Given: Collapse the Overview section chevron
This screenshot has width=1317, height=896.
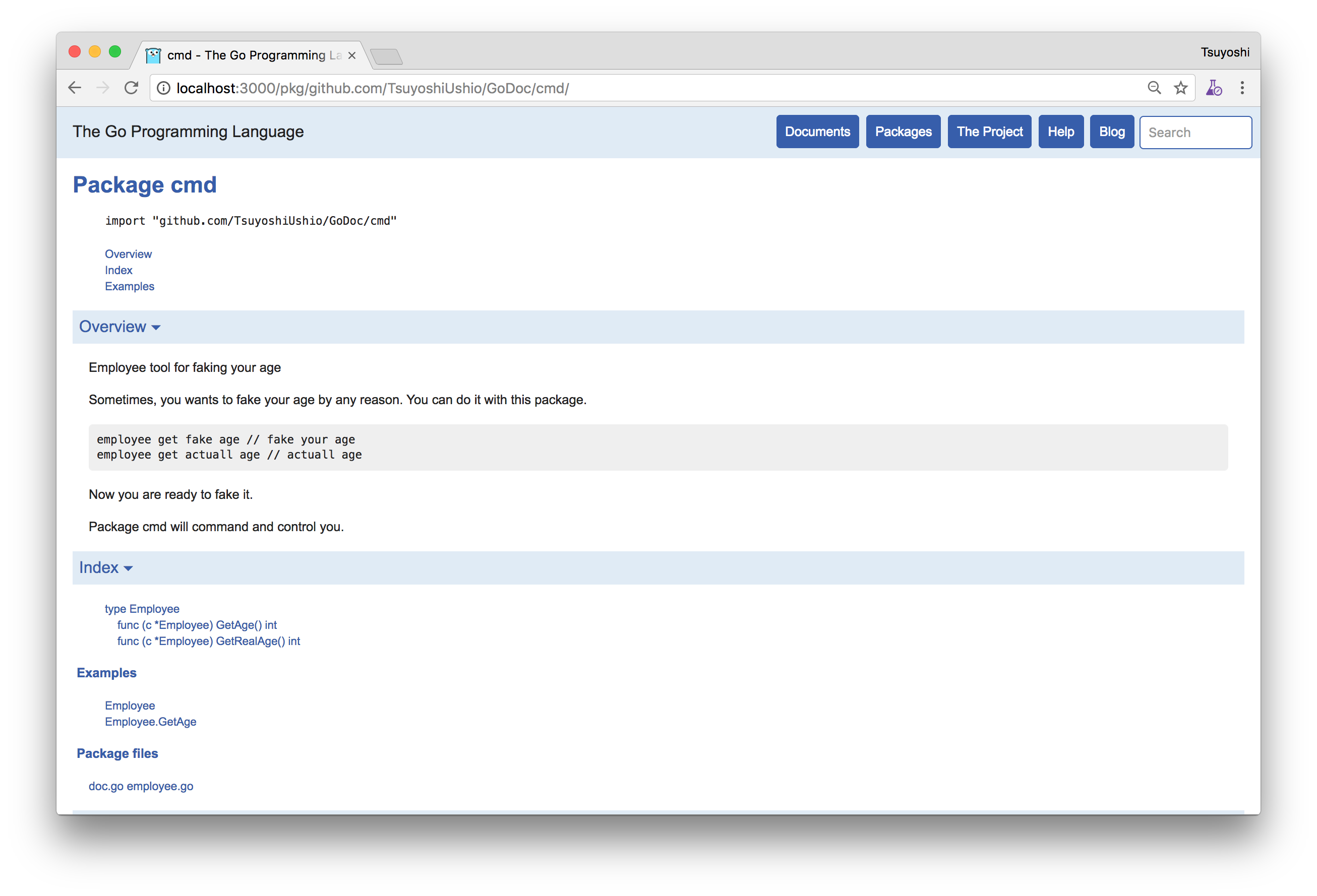Looking at the screenshot, I should pyautogui.click(x=156, y=328).
